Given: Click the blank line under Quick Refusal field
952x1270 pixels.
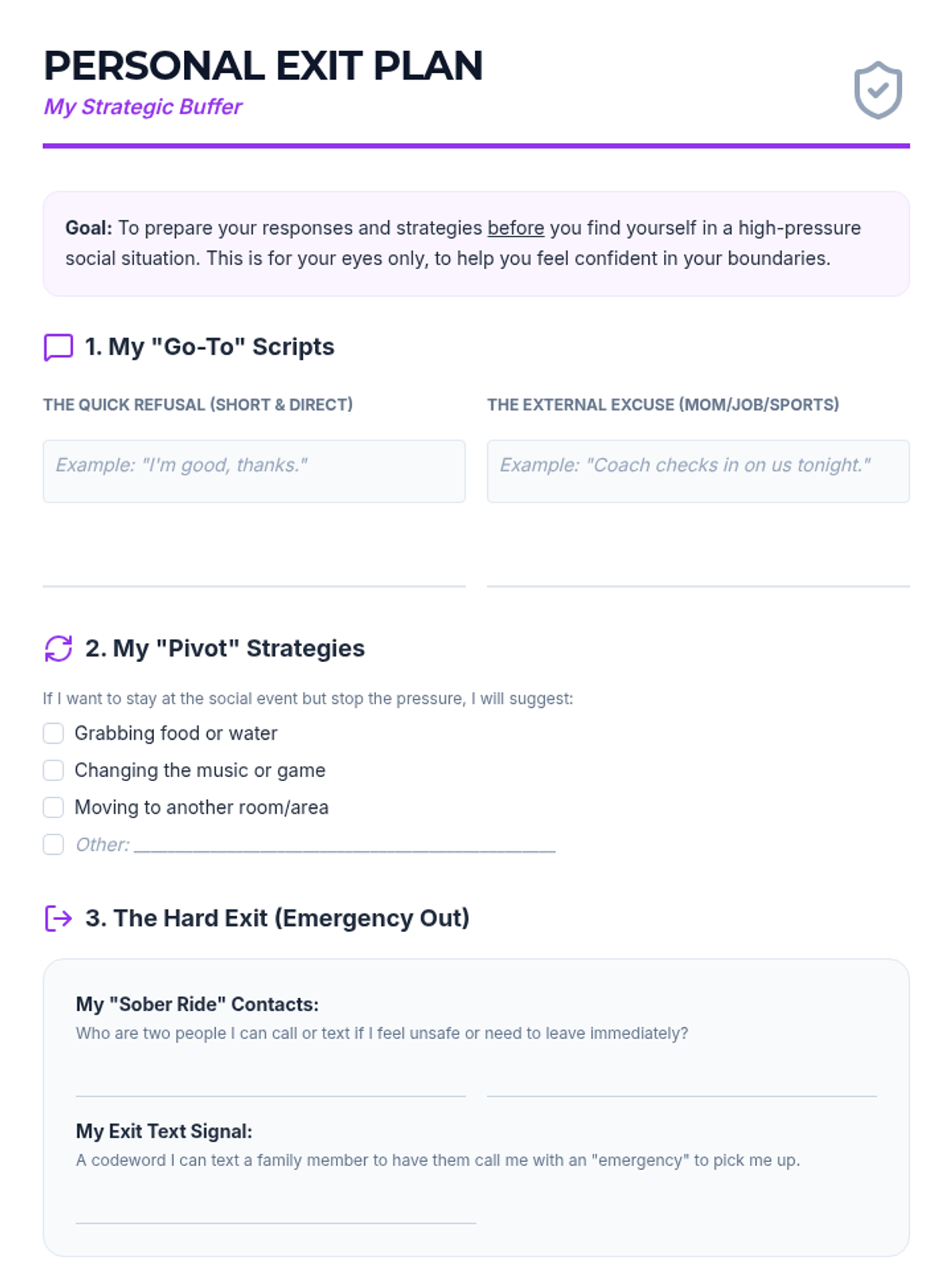Looking at the screenshot, I should [x=254, y=586].
